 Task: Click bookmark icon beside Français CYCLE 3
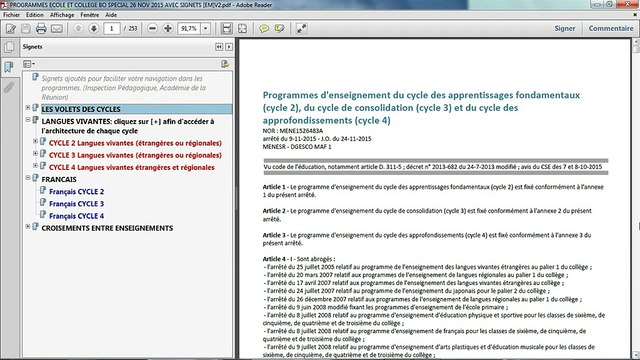42,202
